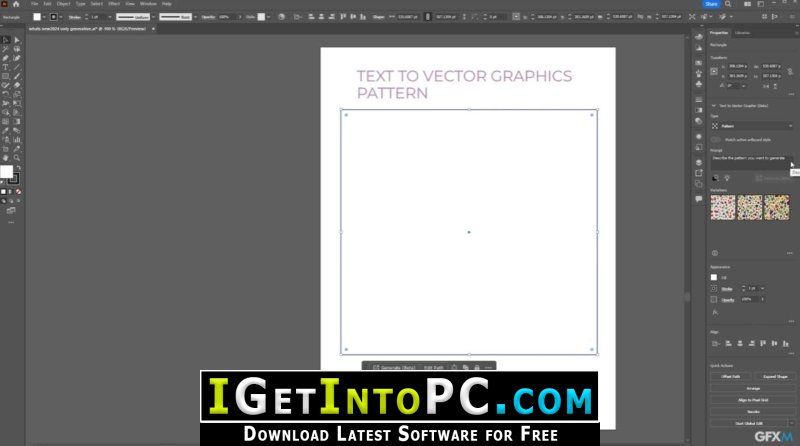
Task: Select the Zoom magnifier tool
Action: point(17,158)
